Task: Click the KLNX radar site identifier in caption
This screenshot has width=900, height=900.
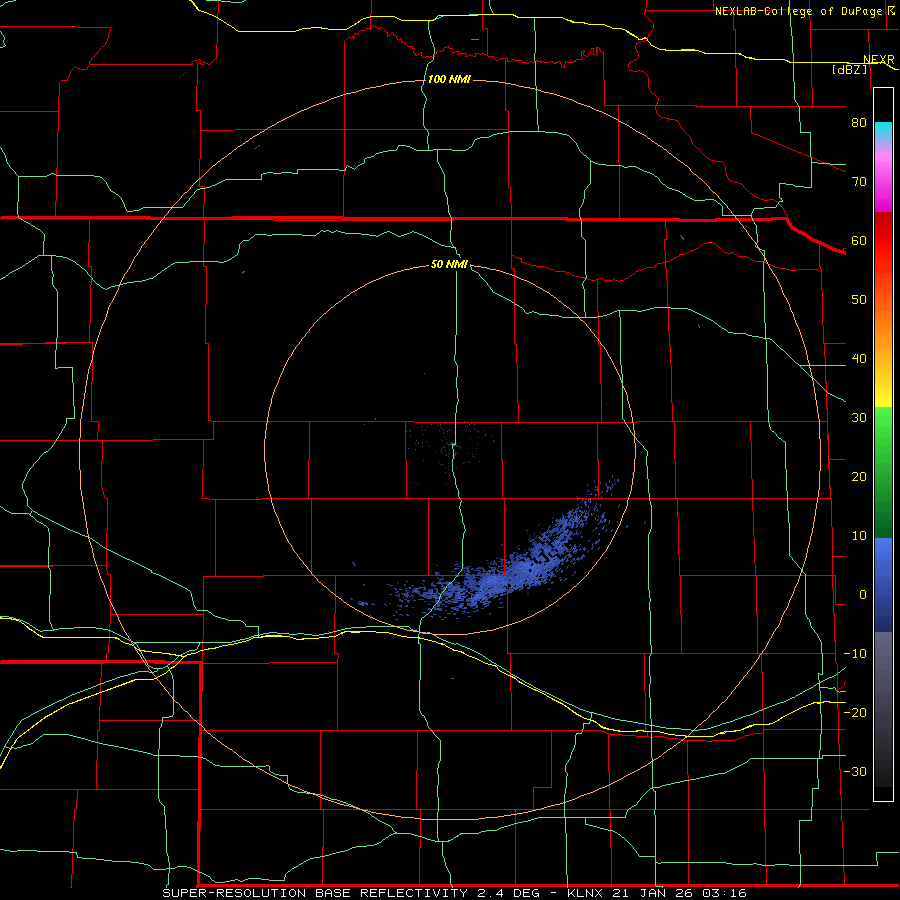Action: (584, 893)
